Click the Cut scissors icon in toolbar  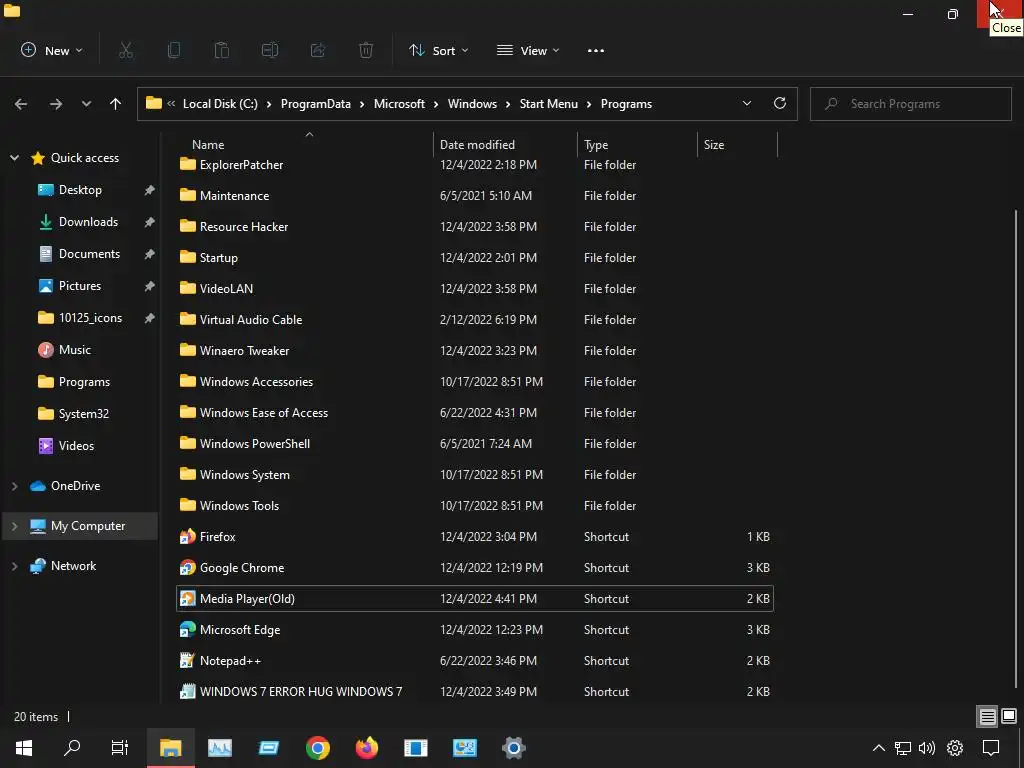[x=126, y=50]
